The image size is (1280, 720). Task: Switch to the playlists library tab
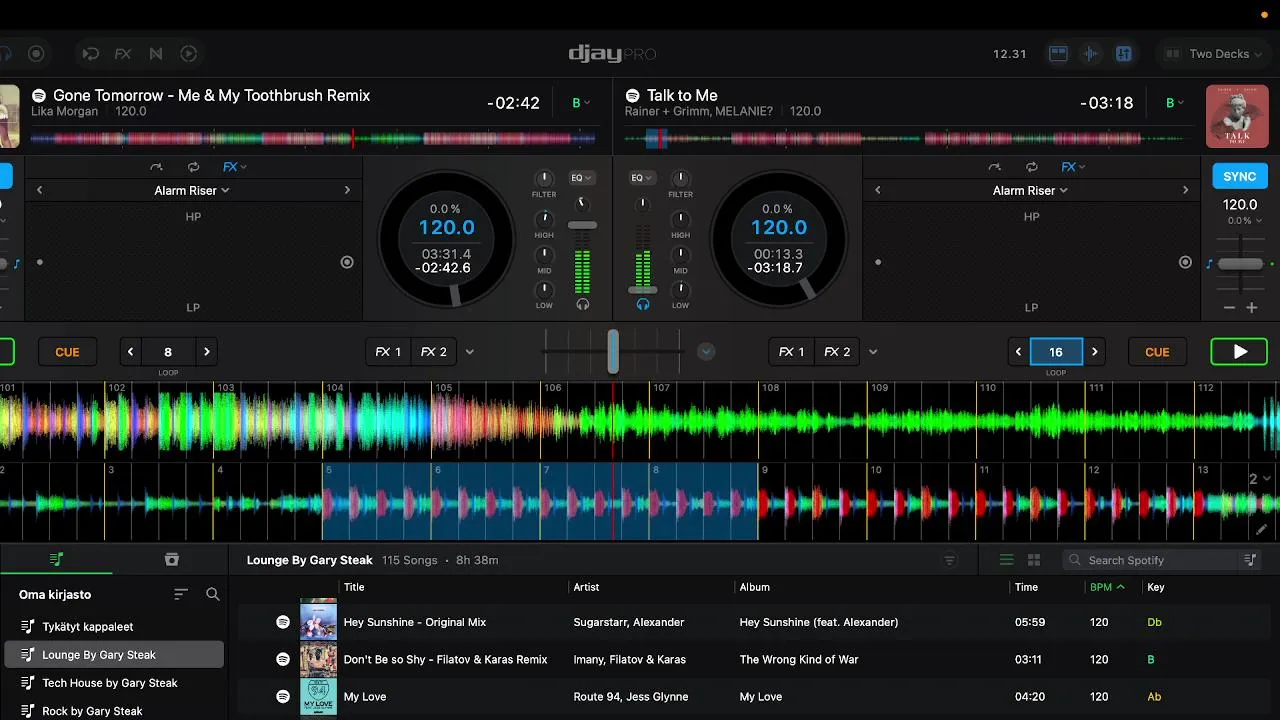click(x=57, y=559)
